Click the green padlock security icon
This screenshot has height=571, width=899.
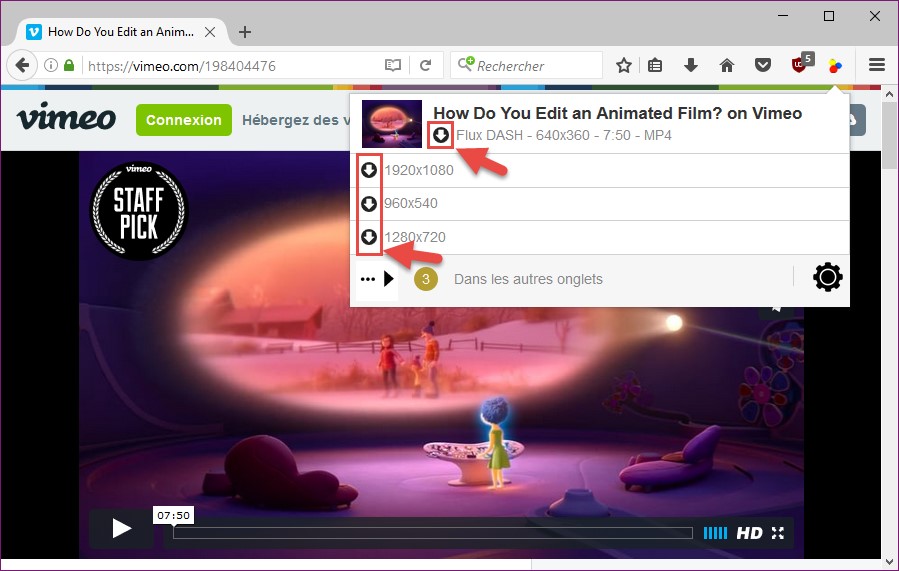(x=69, y=65)
